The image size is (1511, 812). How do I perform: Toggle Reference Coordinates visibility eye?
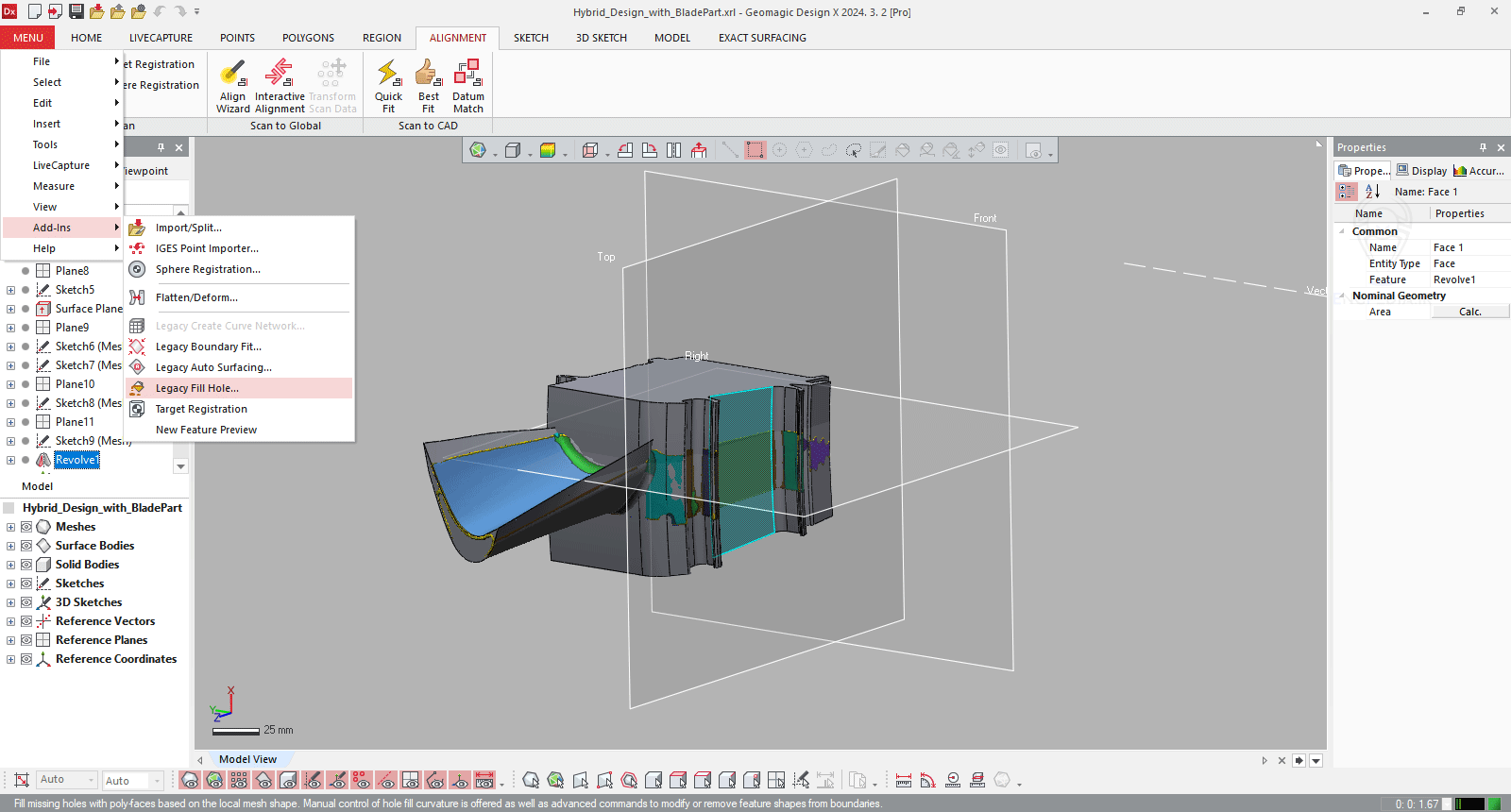click(x=26, y=659)
